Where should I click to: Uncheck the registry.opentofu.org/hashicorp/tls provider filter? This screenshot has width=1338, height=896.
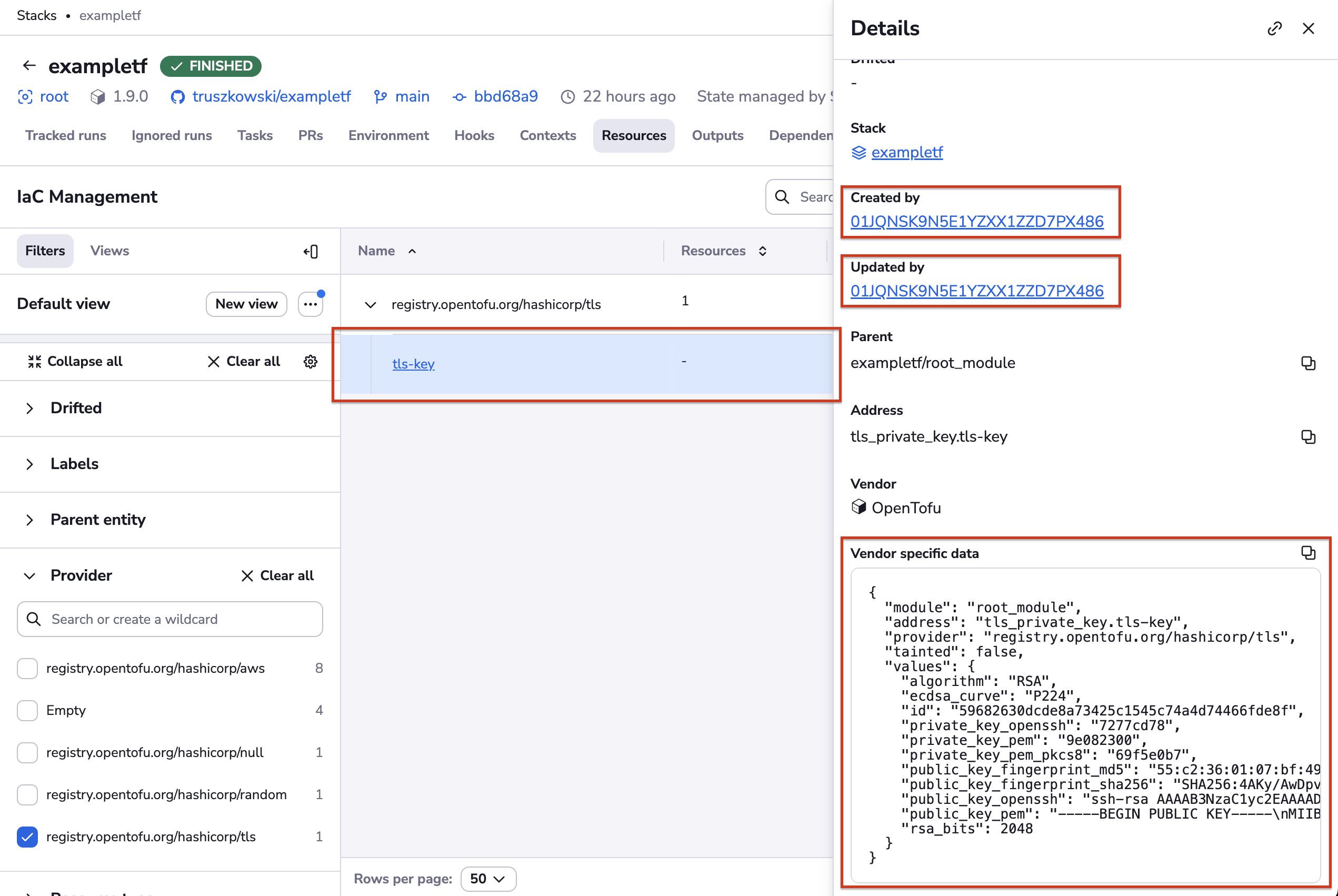[x=27, y=837]
